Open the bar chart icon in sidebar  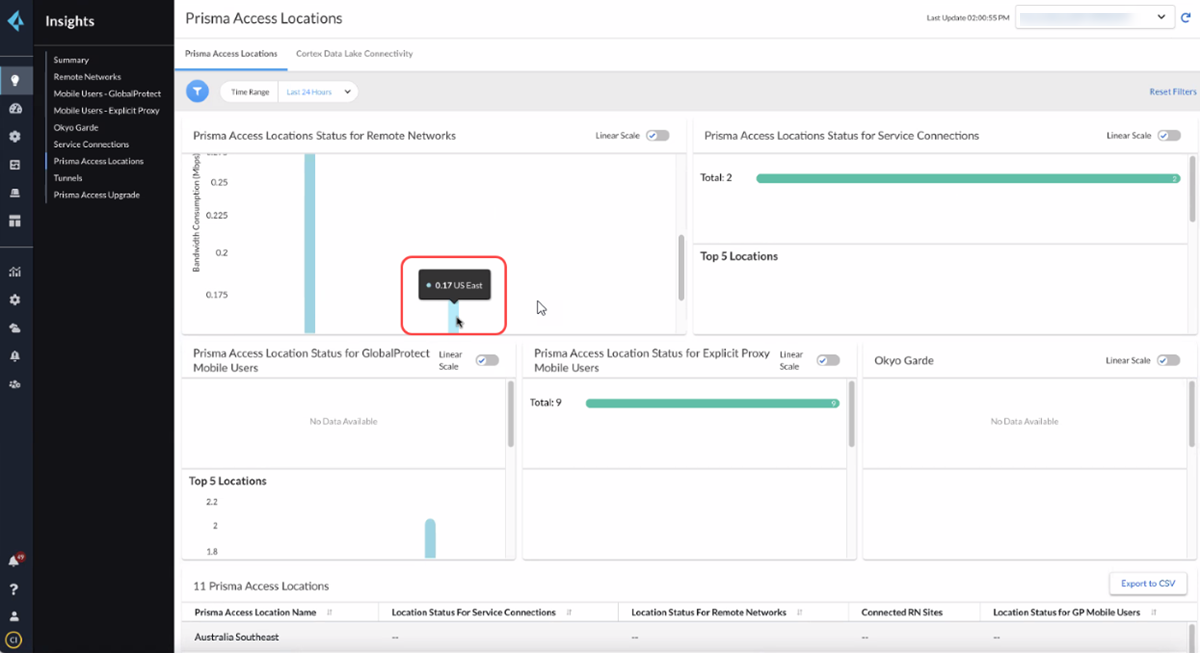[x=15, y=271]
